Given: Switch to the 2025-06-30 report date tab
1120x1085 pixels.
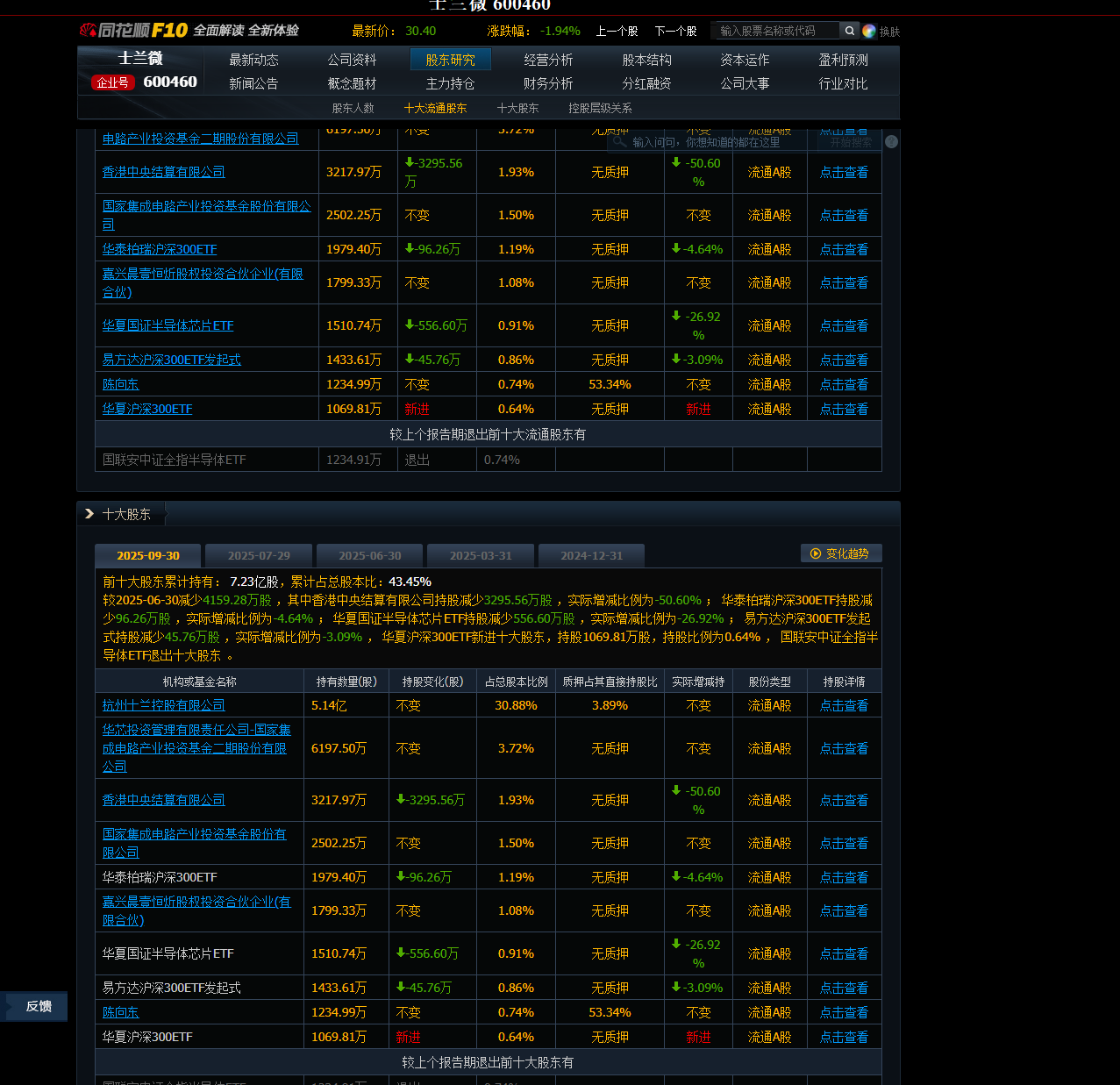Looking at the screenshot, I should pyautogui.click(x=370, y=555).
